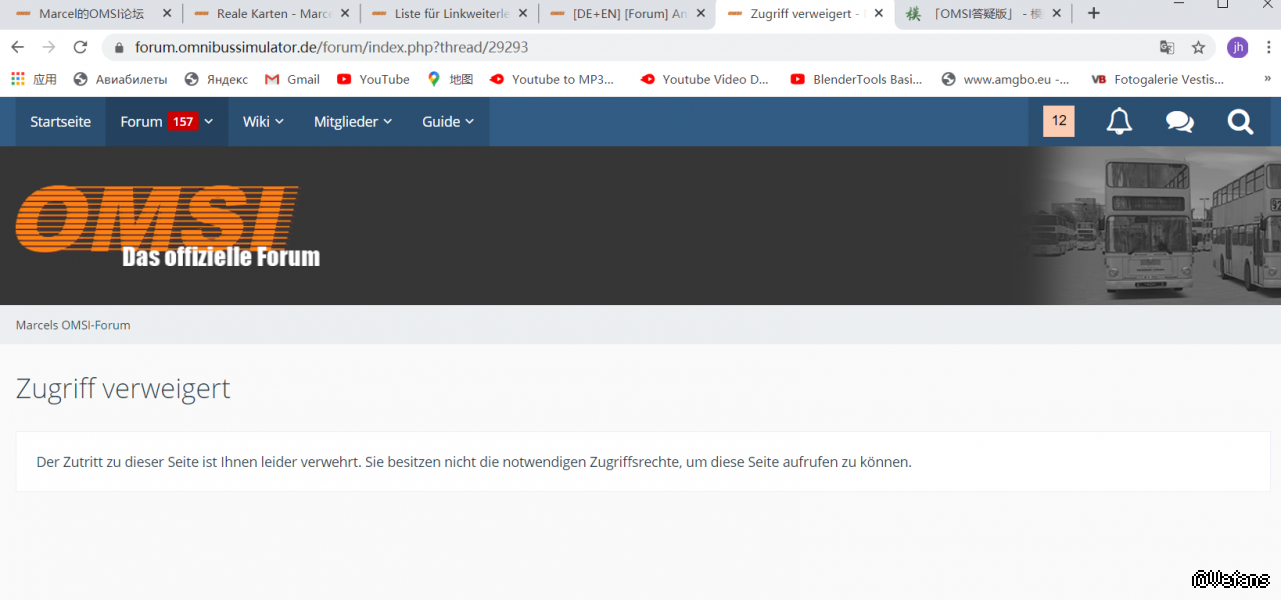The height and width of the screenshot is (600, 1281).
Task: Open the Chrome three-dot menu
Action: pyautogui.click(x=1268, y=47)
